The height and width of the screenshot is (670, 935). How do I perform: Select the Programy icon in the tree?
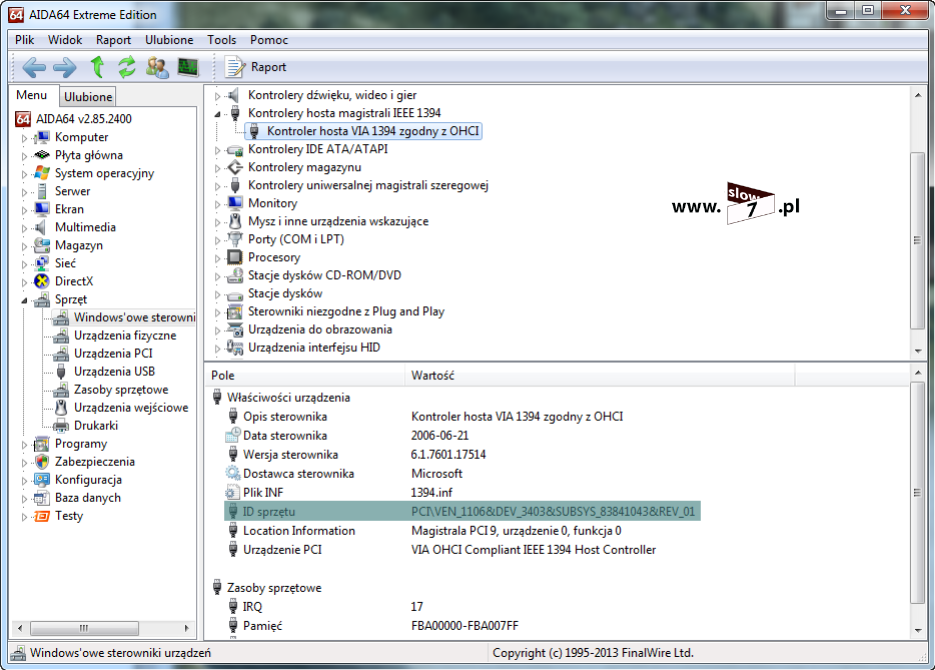point(42,444)
